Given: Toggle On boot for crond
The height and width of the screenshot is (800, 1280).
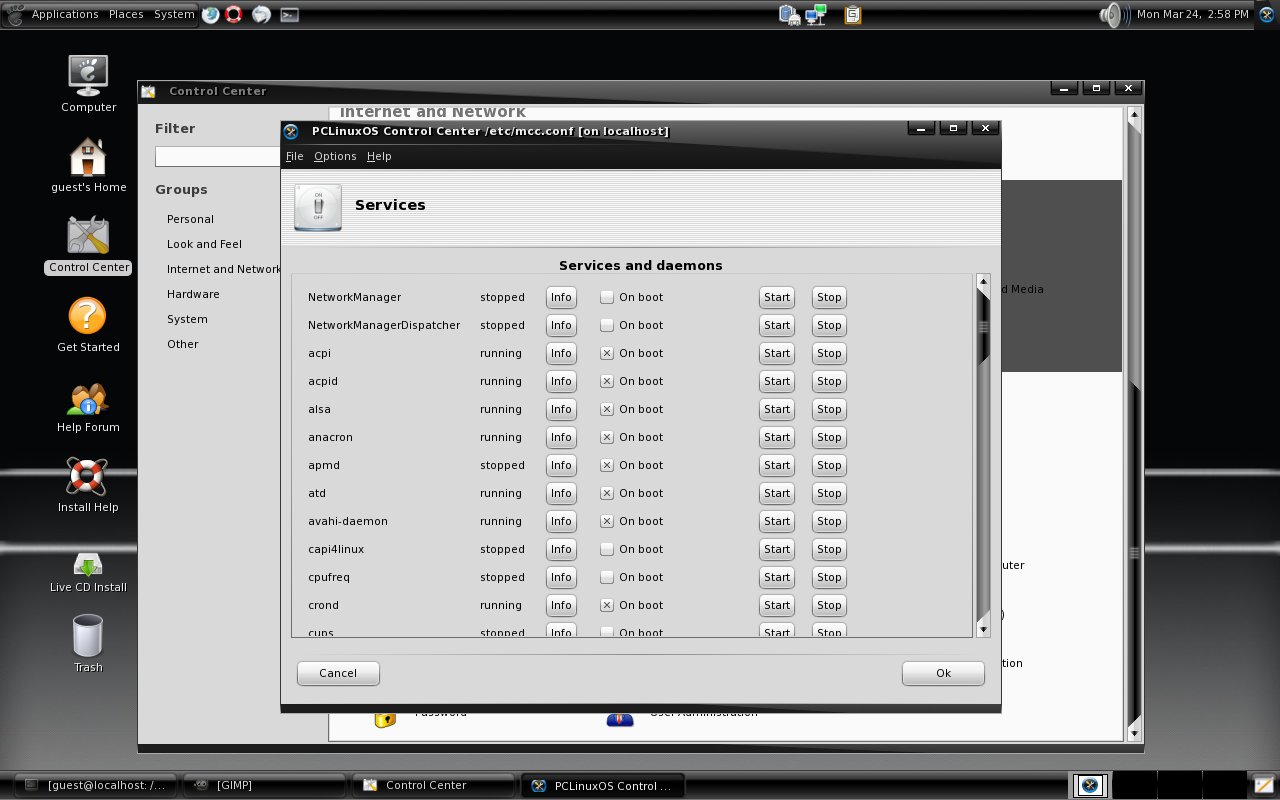Looking at the screenshot, I should (x=607, y=605).
